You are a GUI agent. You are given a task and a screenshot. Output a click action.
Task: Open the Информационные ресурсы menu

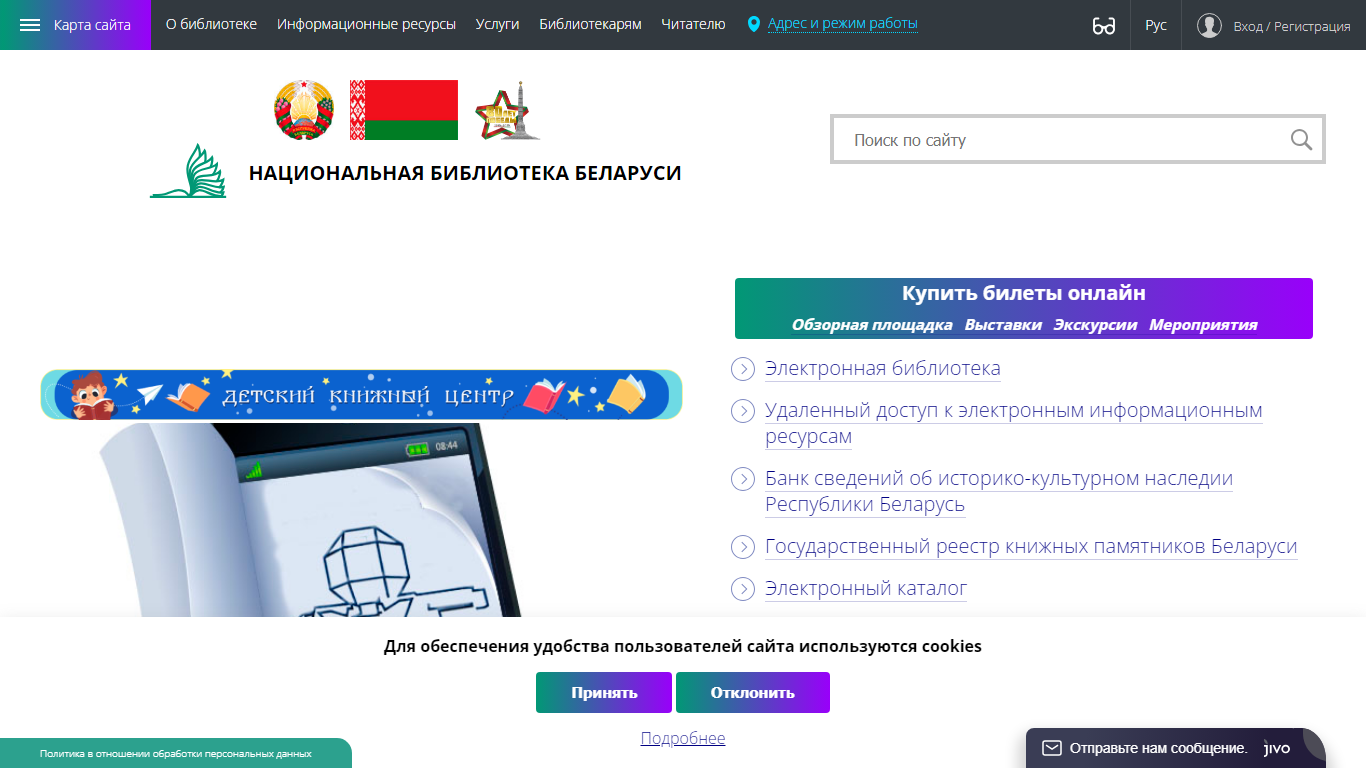(366, 24)
